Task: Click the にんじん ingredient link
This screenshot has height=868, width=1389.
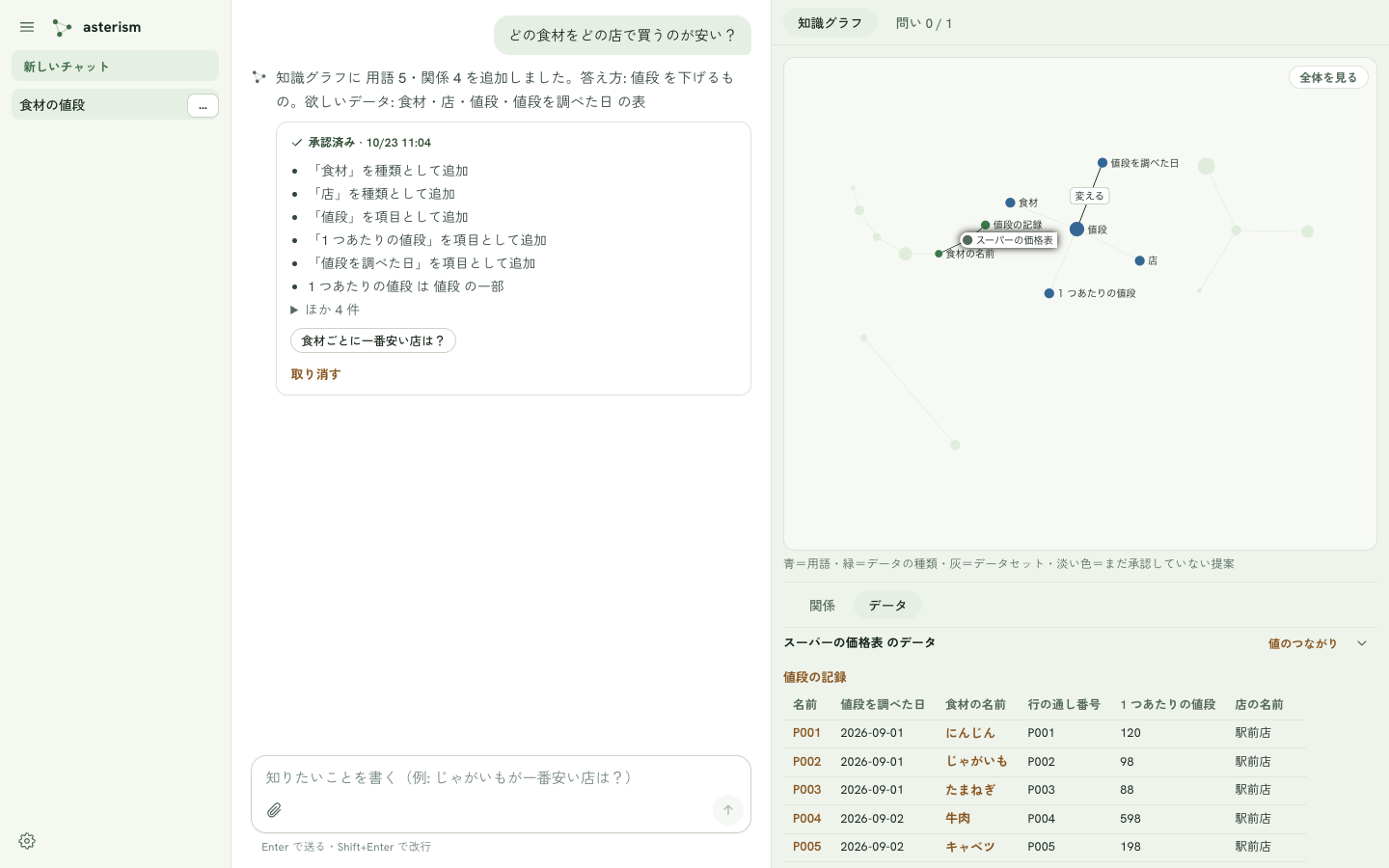Action: 969,733
